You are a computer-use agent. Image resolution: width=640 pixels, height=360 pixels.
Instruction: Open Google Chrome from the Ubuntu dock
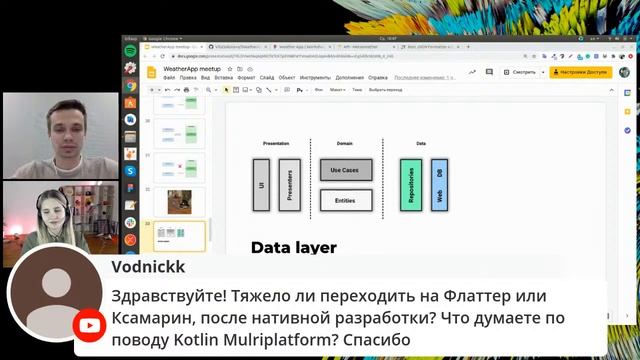pyautogui.click(x=131, y=85)
